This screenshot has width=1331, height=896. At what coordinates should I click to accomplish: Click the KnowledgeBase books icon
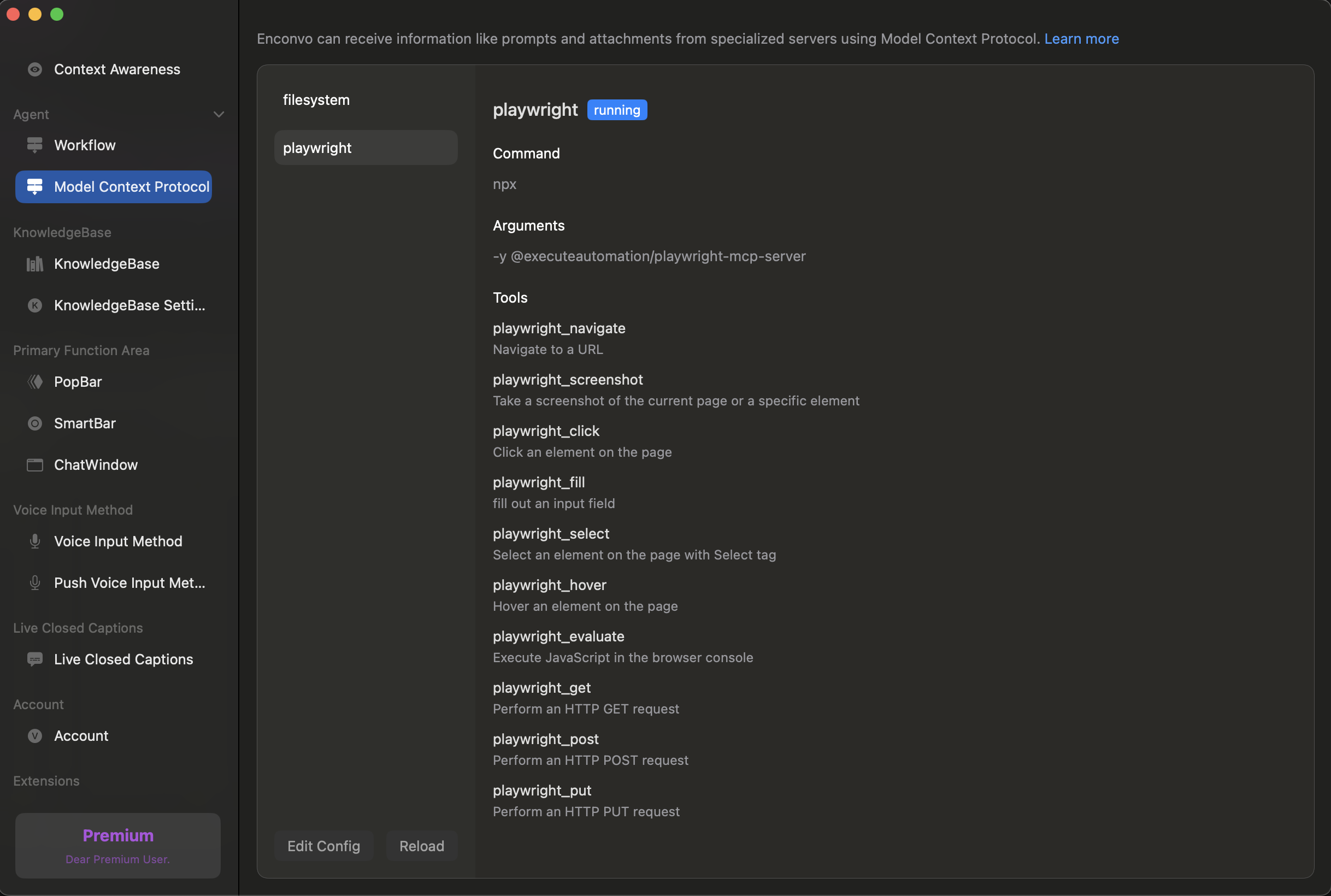(x=35, y=264)
